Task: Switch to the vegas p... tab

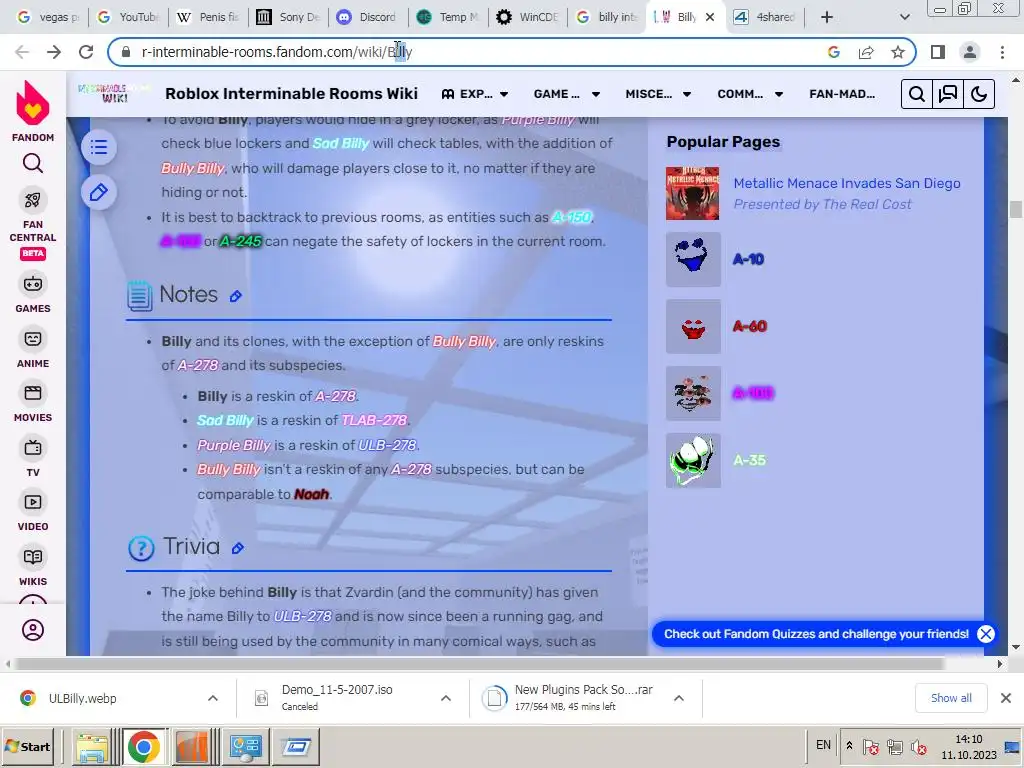Action: coord(47,18)
